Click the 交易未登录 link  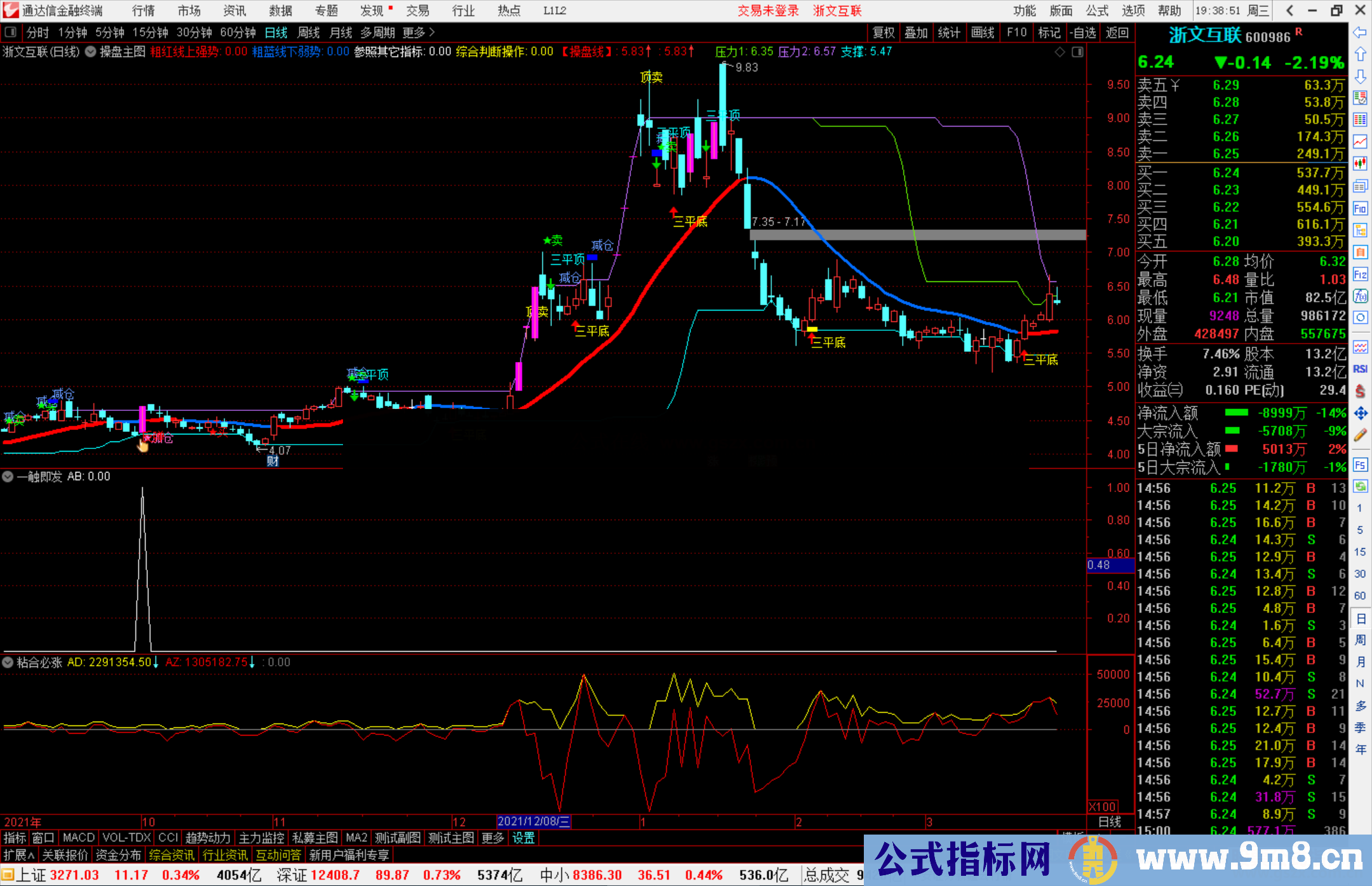click(x=767, y=11)
